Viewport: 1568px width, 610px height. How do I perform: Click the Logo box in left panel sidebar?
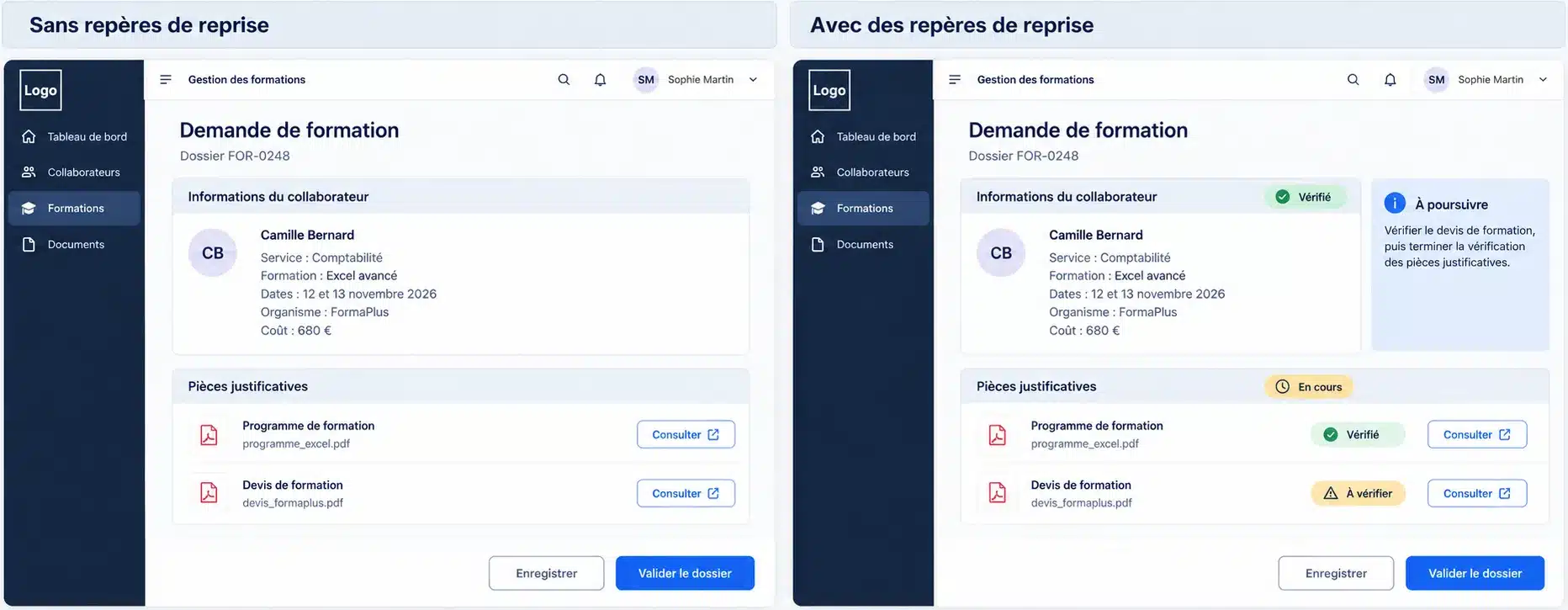tap(40, 90)
